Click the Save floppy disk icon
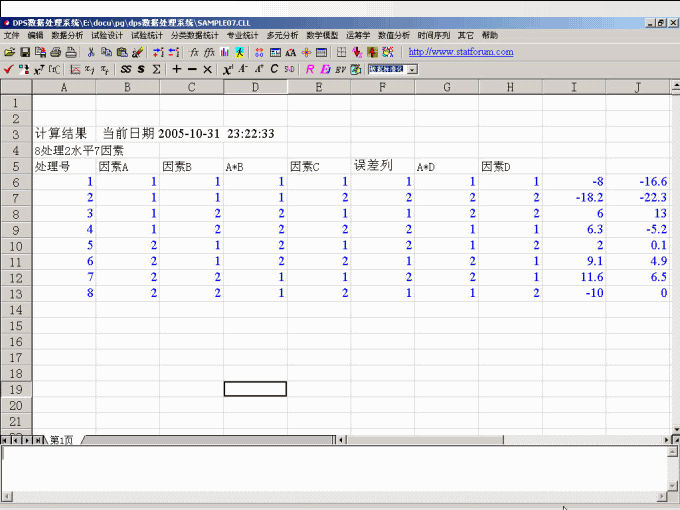The image size is (680, 510). pyautogui.click(x=24, y=52)
